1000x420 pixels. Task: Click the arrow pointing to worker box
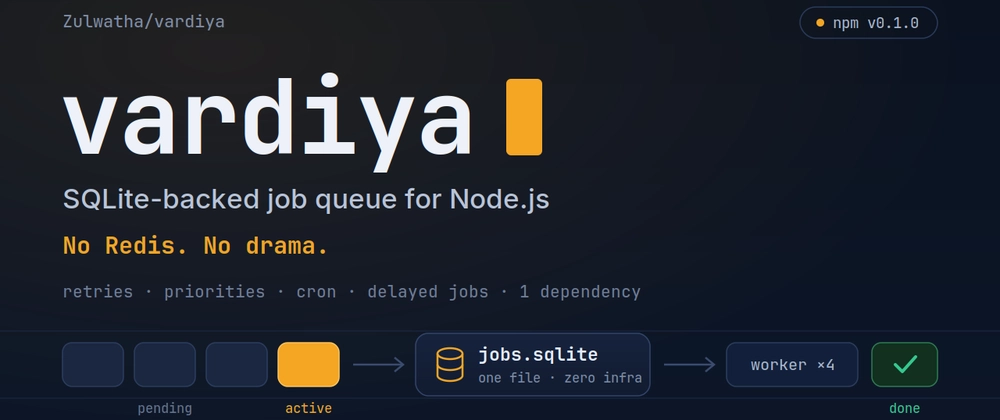pyautogui.click(x=689, y=365)
